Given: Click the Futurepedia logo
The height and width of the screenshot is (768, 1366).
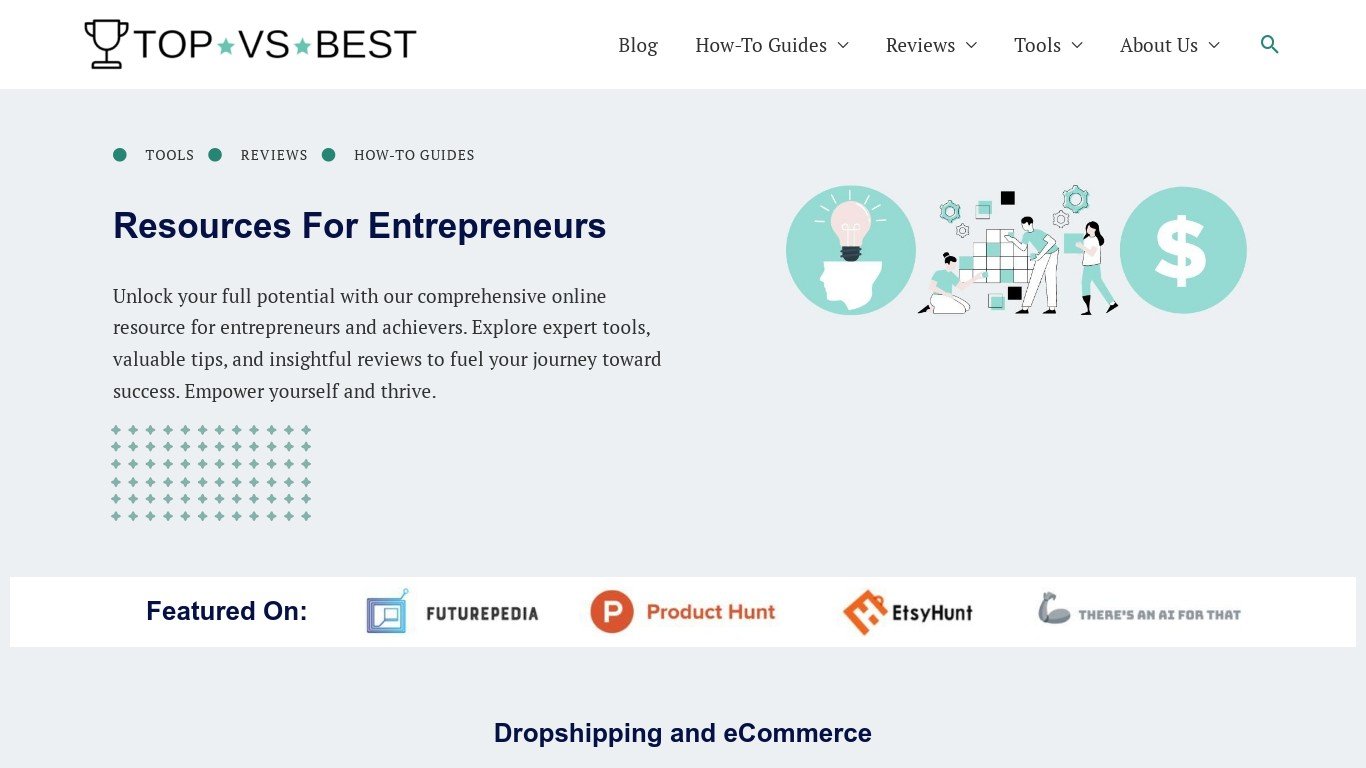Looking at the screenshot, I should (452, 612).
